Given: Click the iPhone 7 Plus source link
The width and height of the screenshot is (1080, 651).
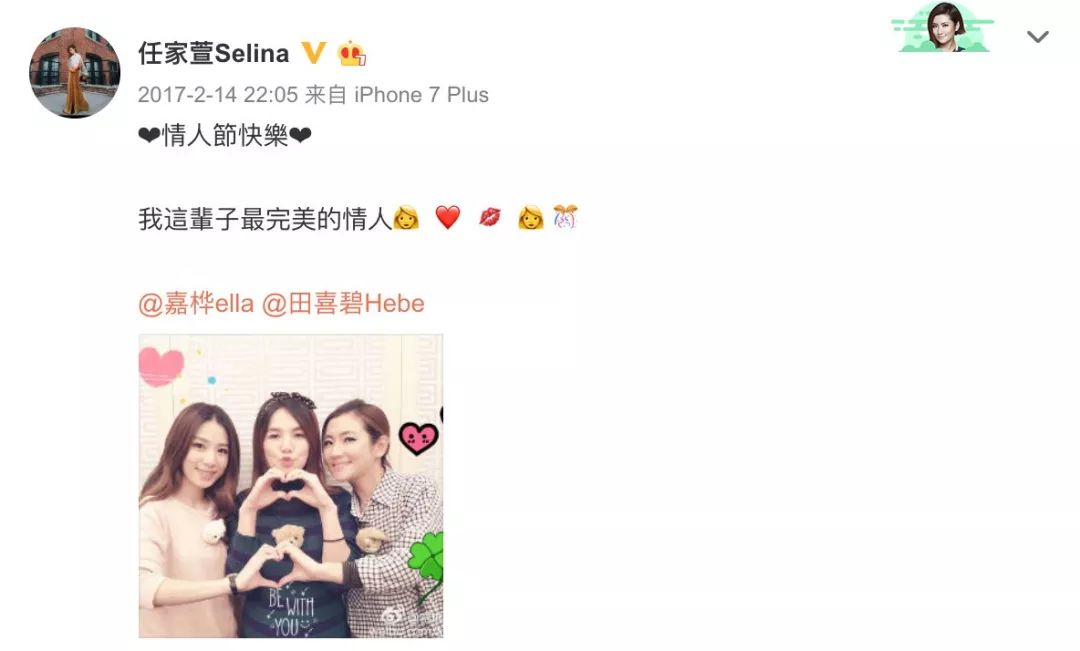Looking at the screenshot, I should [422, 94].
